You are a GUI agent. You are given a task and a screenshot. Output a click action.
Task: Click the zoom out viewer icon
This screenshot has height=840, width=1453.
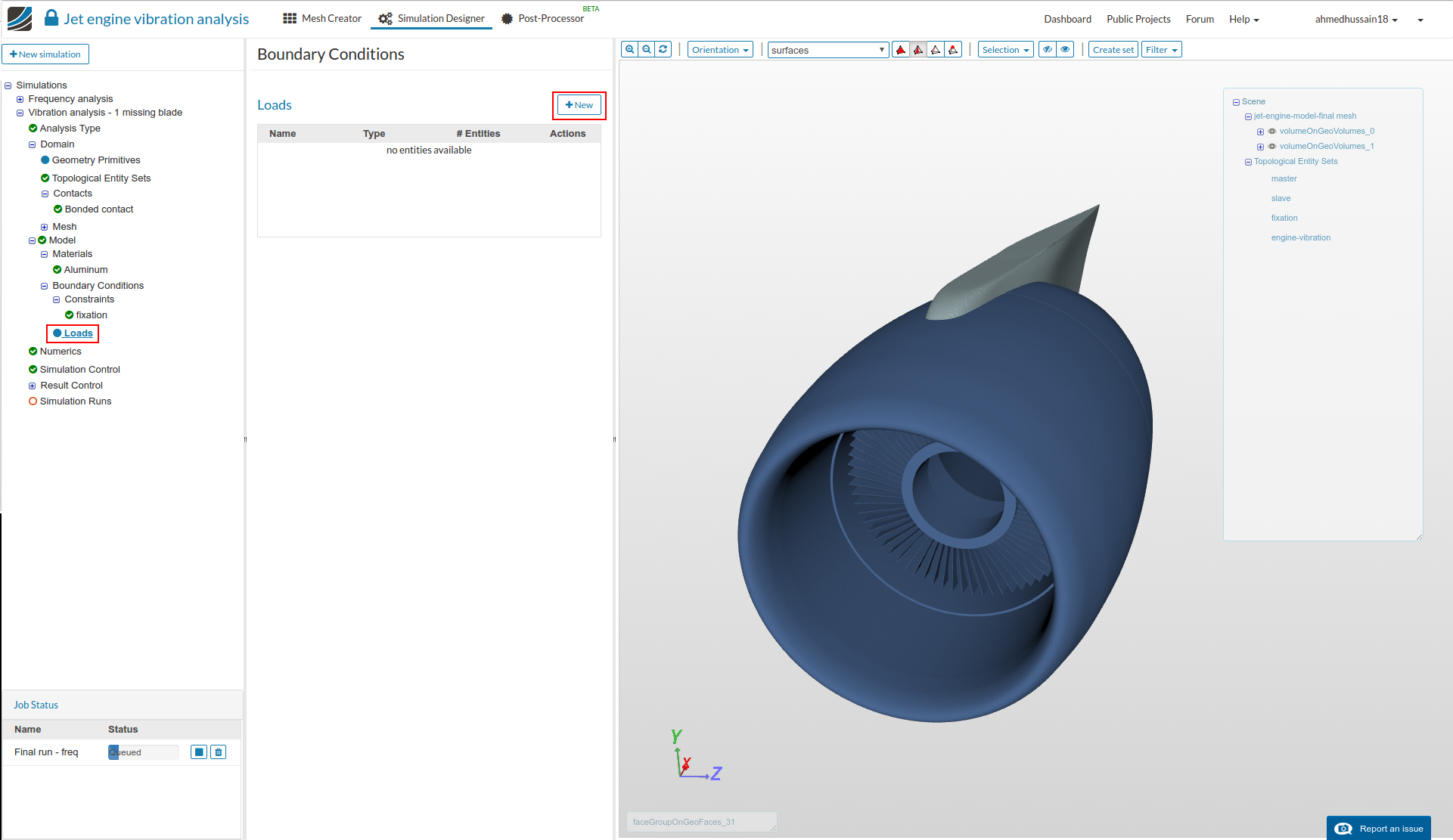point(647,50)
